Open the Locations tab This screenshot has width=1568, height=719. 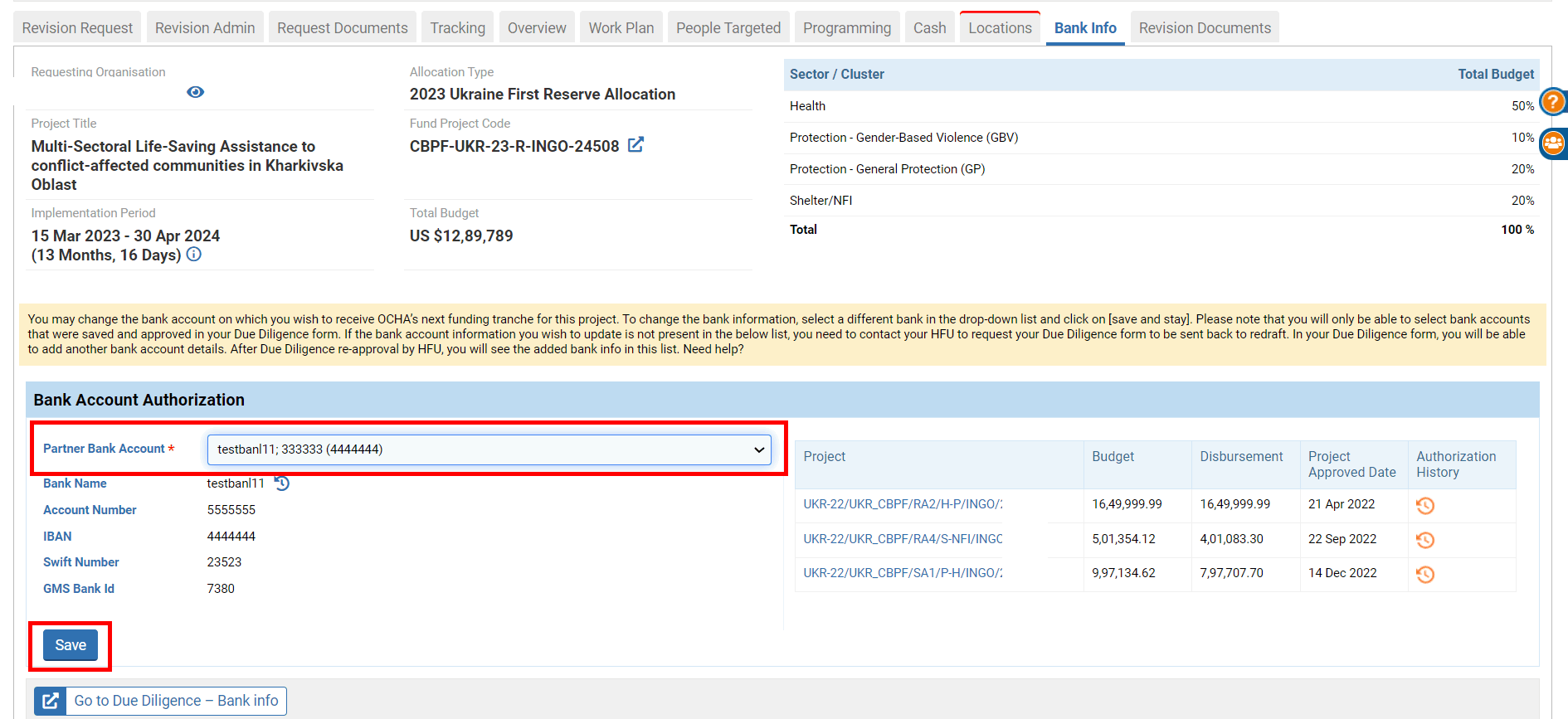1001,28
